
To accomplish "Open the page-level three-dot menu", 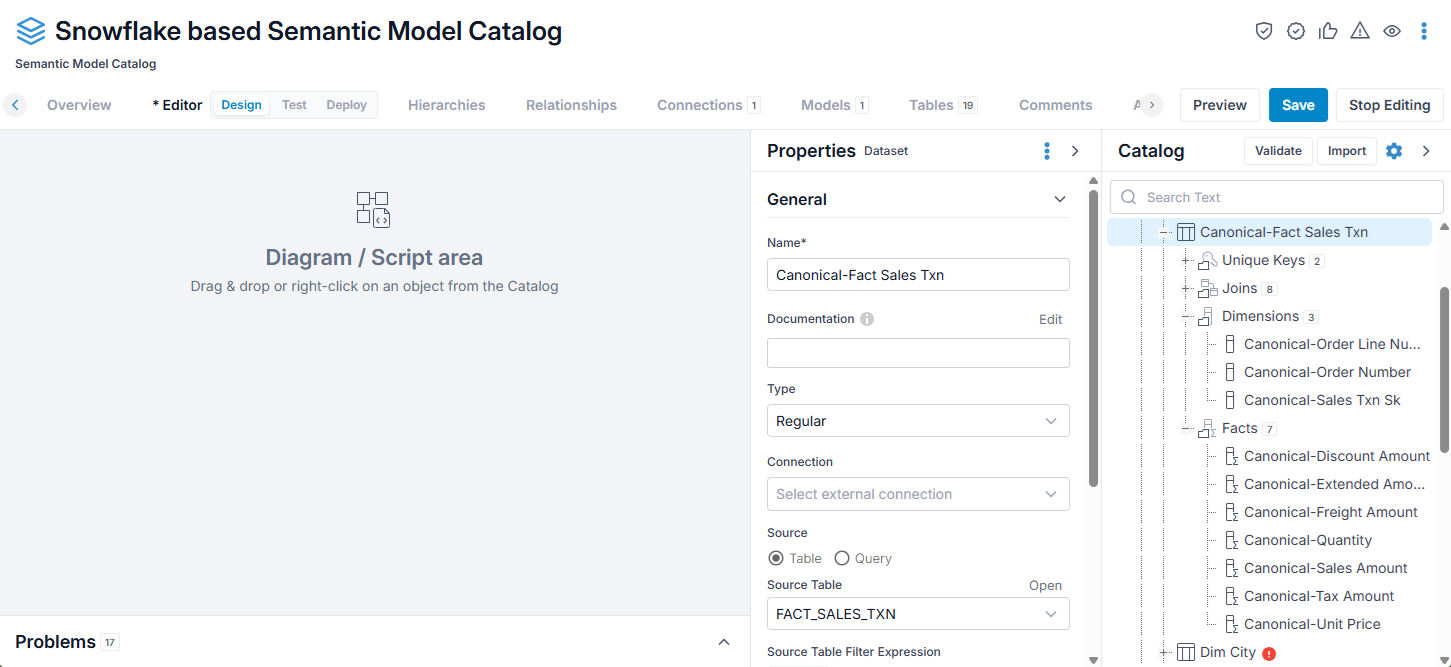I will point(1424,31).
